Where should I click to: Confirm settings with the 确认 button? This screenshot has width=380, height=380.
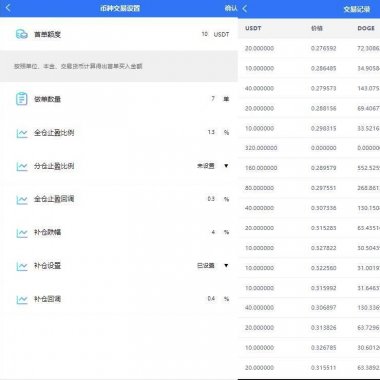[231, 8]
